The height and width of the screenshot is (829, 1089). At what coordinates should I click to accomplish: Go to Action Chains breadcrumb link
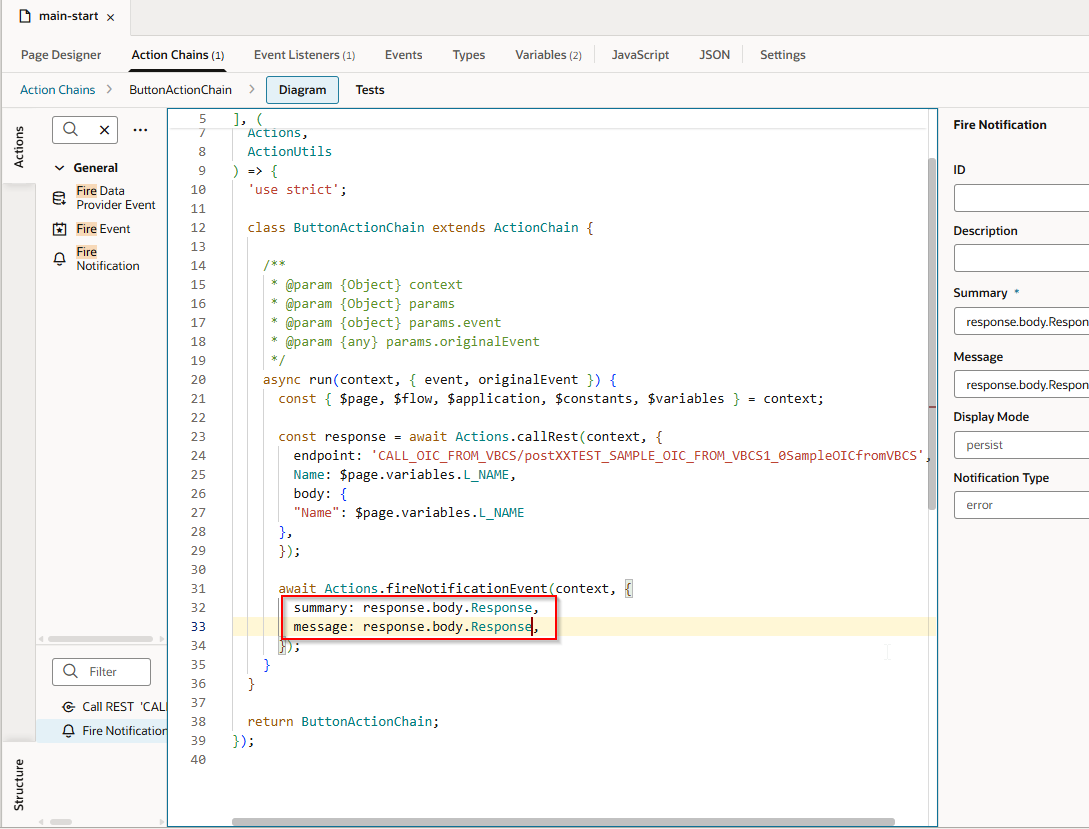tap(58, 90)
